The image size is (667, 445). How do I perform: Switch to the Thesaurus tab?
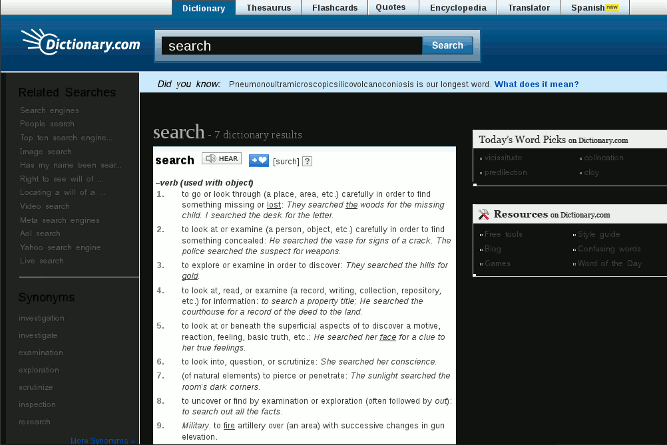tap(268, 8)
